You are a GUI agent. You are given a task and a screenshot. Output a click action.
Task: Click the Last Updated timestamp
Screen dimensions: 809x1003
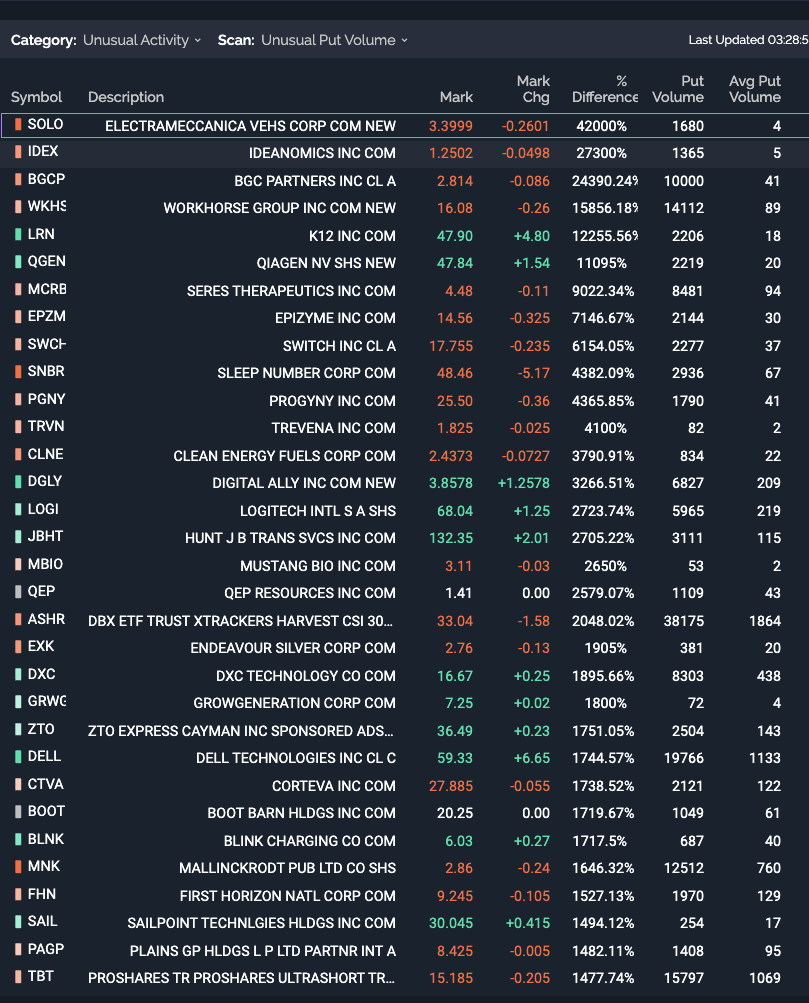tap(748, 40)
